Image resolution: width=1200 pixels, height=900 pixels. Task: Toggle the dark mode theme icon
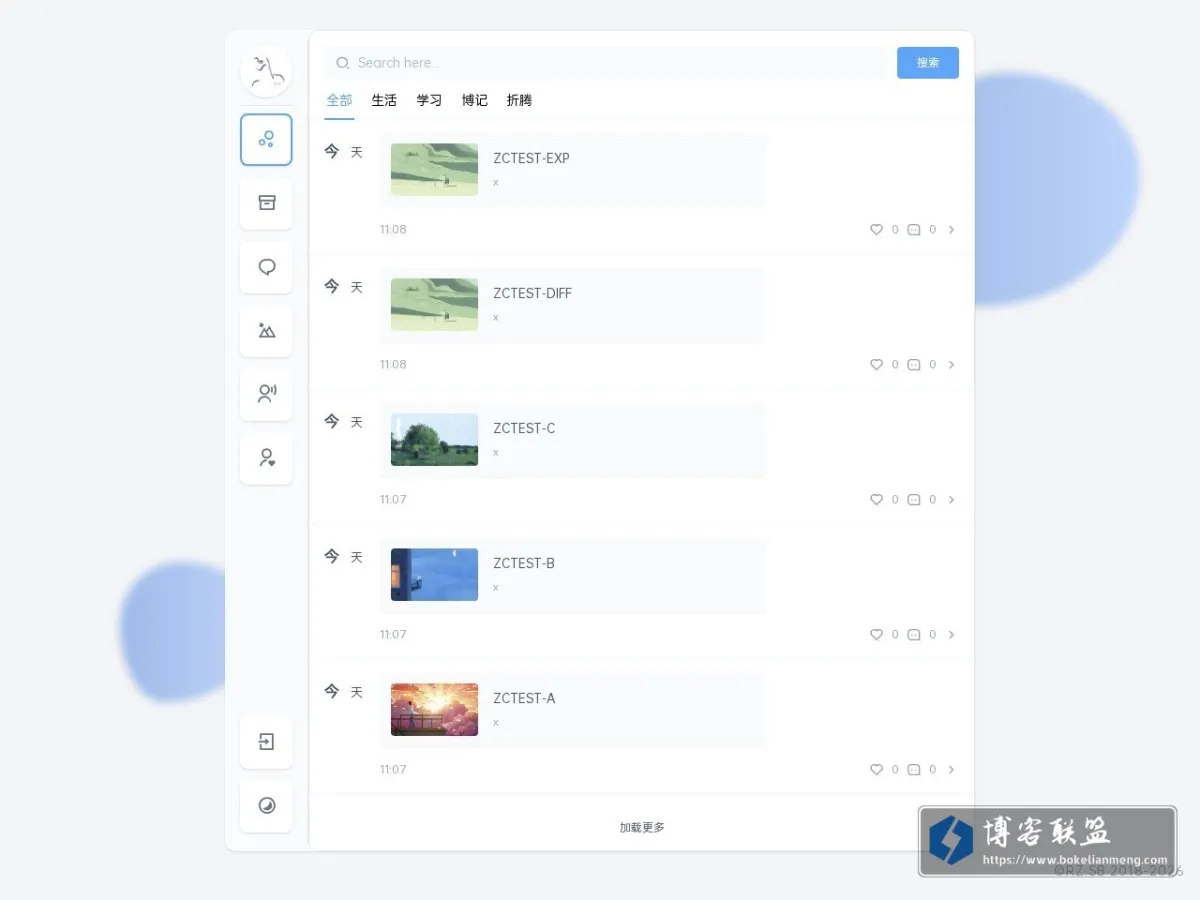pos(266,806)
